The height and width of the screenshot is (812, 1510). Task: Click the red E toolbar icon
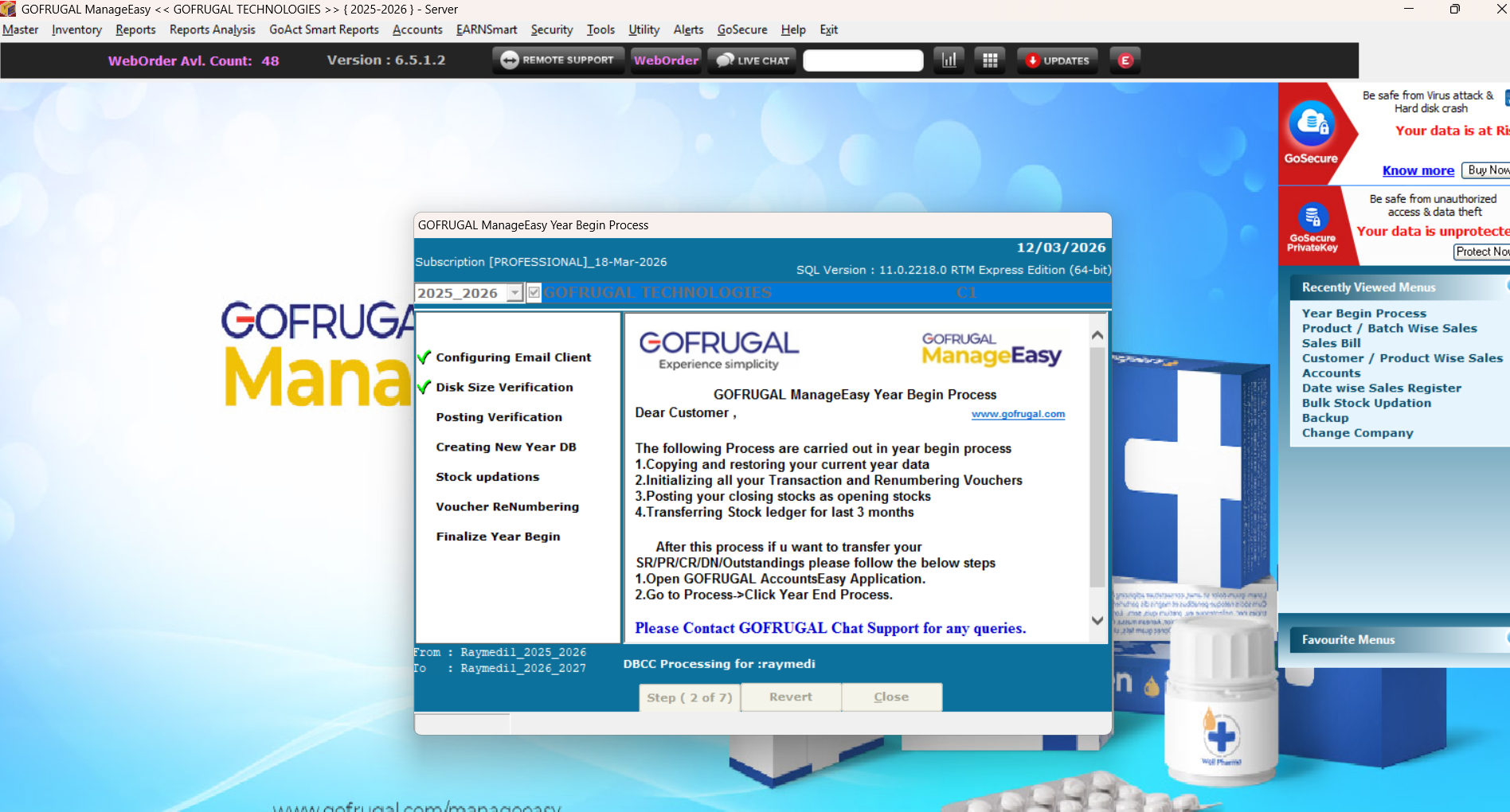(x=1125, y=61)
